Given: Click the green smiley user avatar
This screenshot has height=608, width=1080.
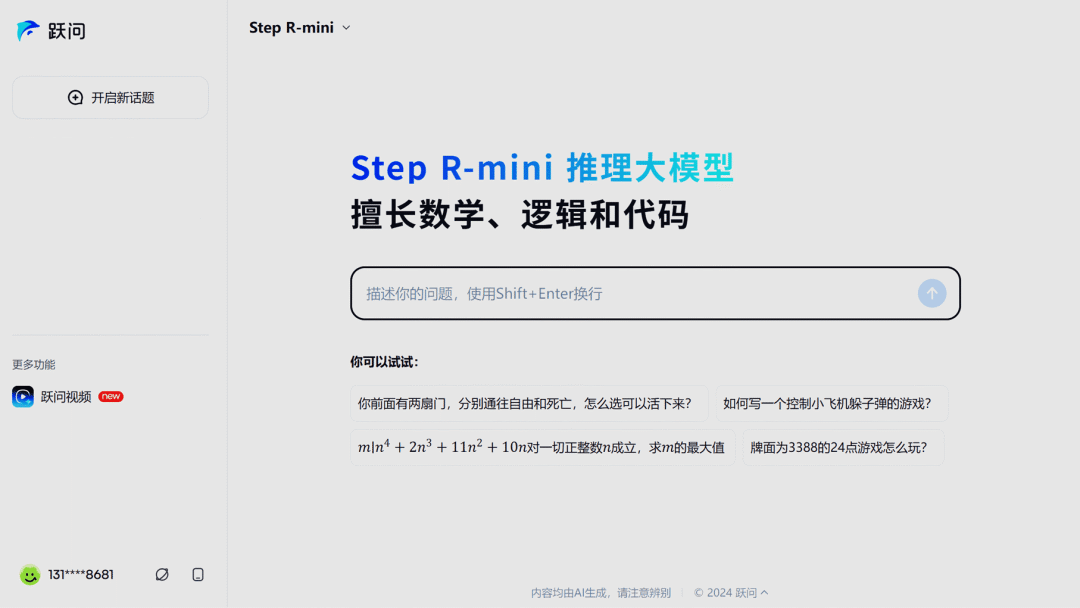Looking at the screenshot, I should 30,574.
